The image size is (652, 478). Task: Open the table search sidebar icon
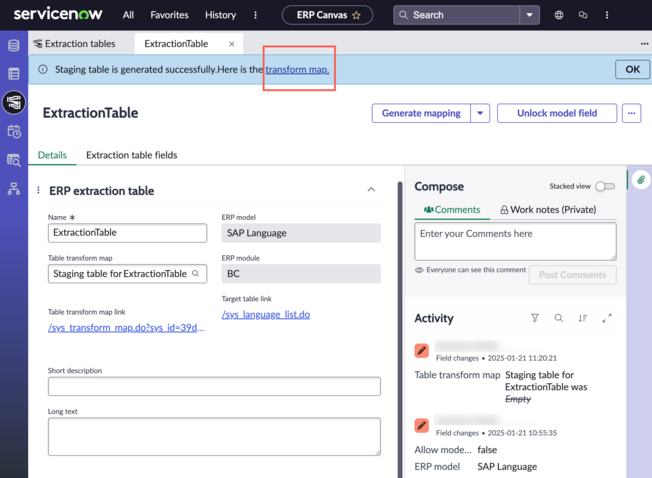coord(14,160)
